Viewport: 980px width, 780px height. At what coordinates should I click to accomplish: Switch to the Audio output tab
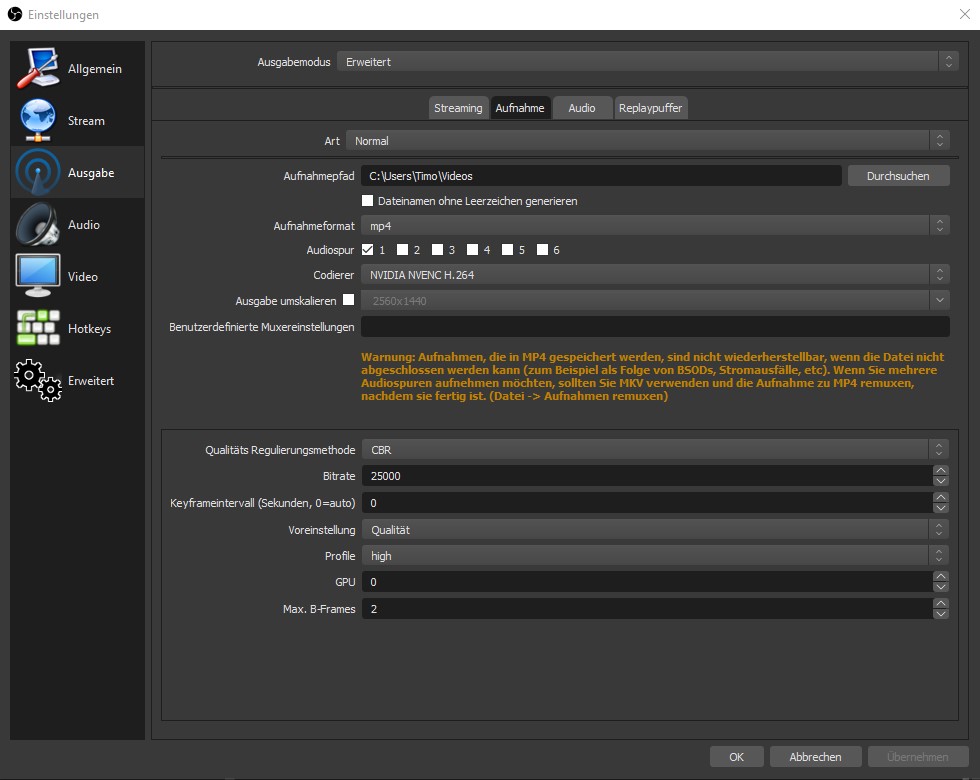pos(582,108)
